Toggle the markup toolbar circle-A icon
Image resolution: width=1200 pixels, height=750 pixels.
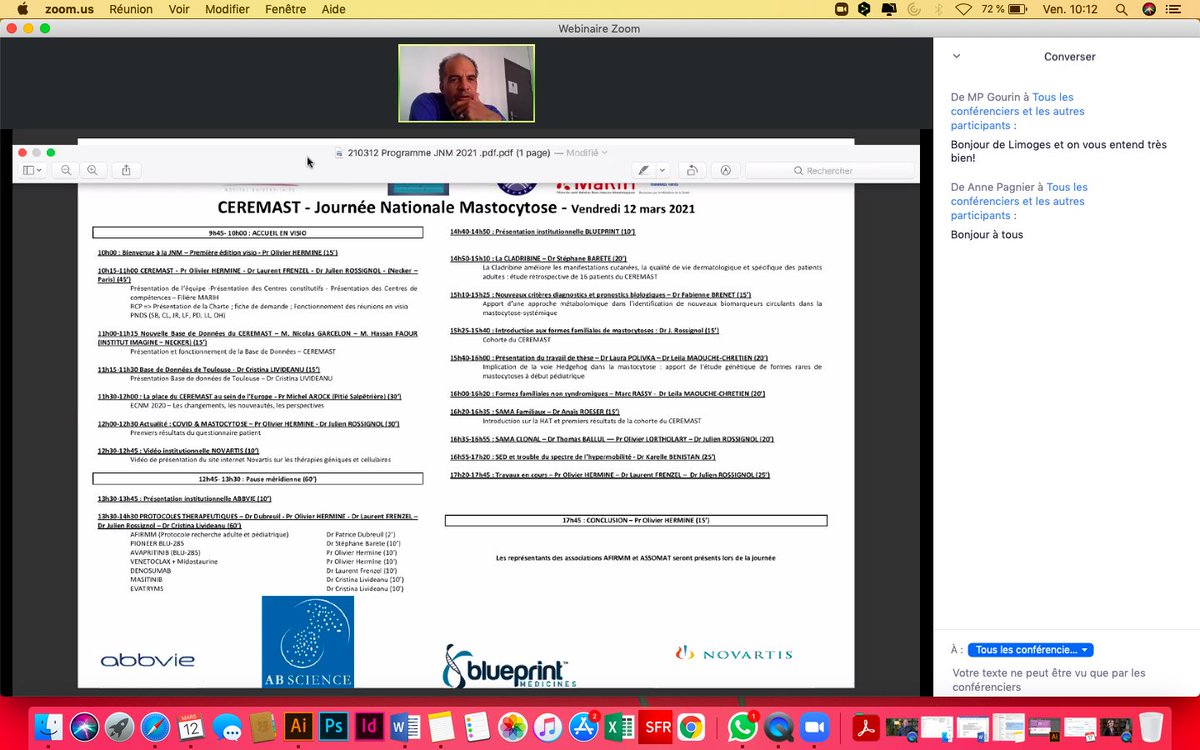pyautogui.click(x=726, y=170)
